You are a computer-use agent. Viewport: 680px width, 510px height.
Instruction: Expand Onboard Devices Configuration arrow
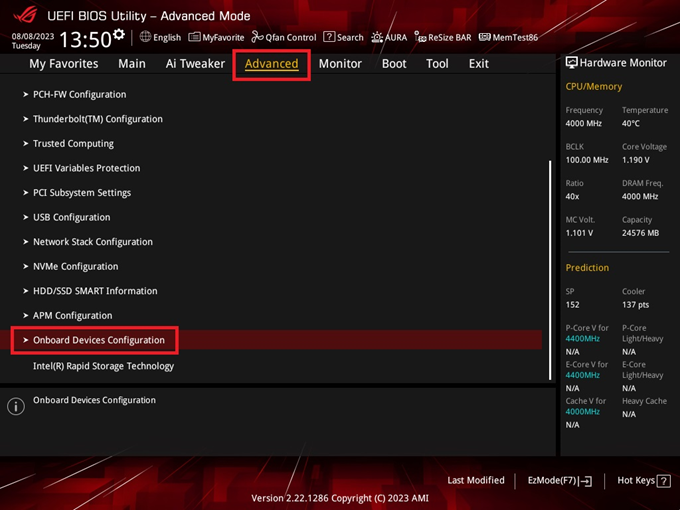tap(26, 340)
